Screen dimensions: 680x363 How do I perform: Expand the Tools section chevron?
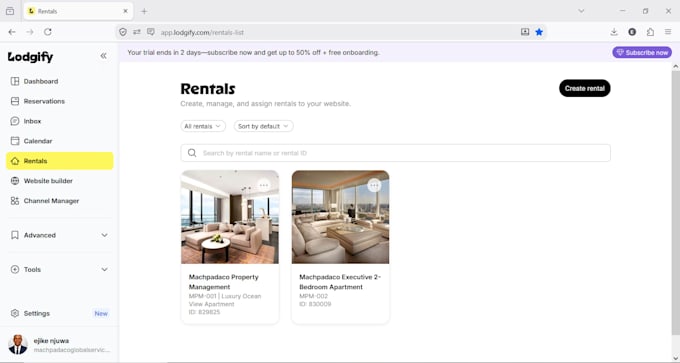tap(105, 269)
